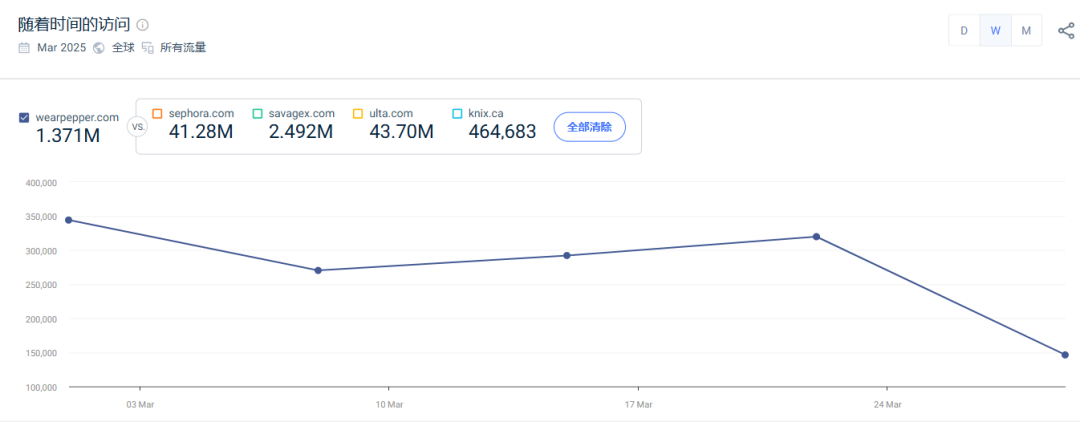Viewport: 1080px width, 422px height.
Task: Check the ulta.com competitor box
Action: pos(358,113)
